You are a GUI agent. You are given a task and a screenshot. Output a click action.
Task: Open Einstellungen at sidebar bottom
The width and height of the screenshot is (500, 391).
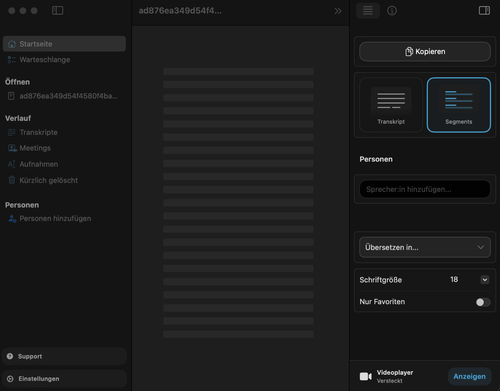(64, 379)
